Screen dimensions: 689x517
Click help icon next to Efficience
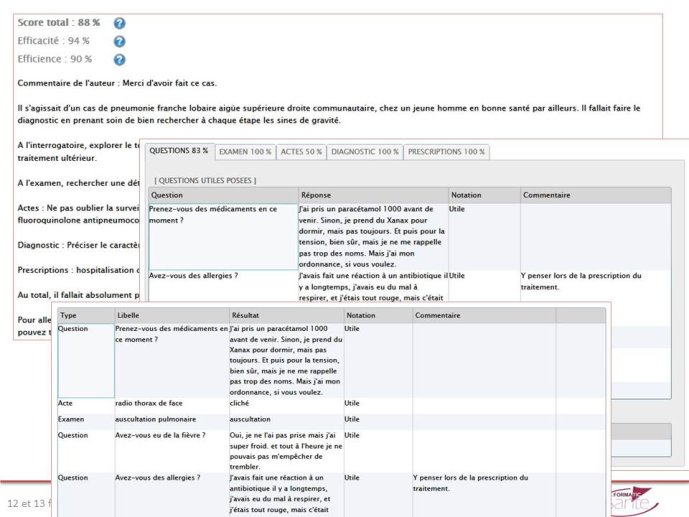[120, 59]
